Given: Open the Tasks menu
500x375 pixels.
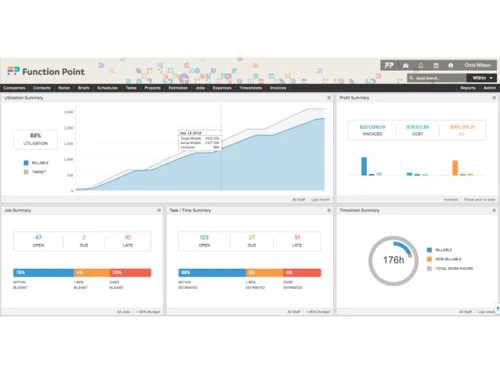Looking at the screenshot, I should tap(131, 88).
